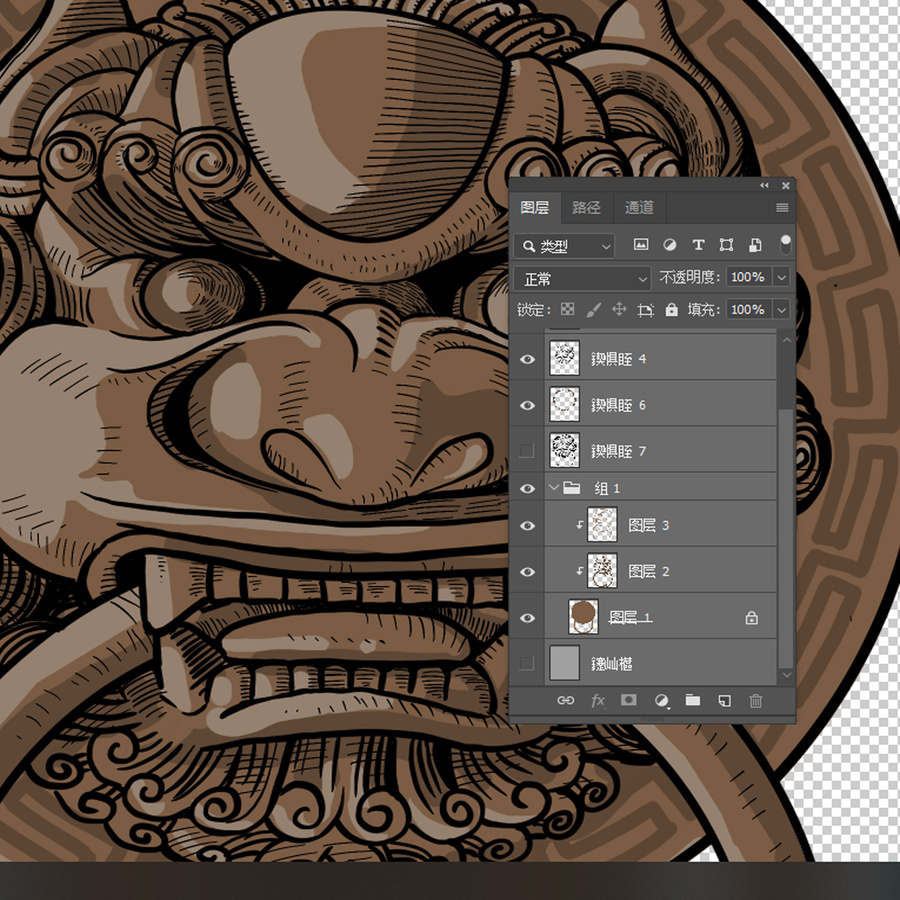Switch to the 通道 tab
Screen dimensions: 900x900
(639, 208)
